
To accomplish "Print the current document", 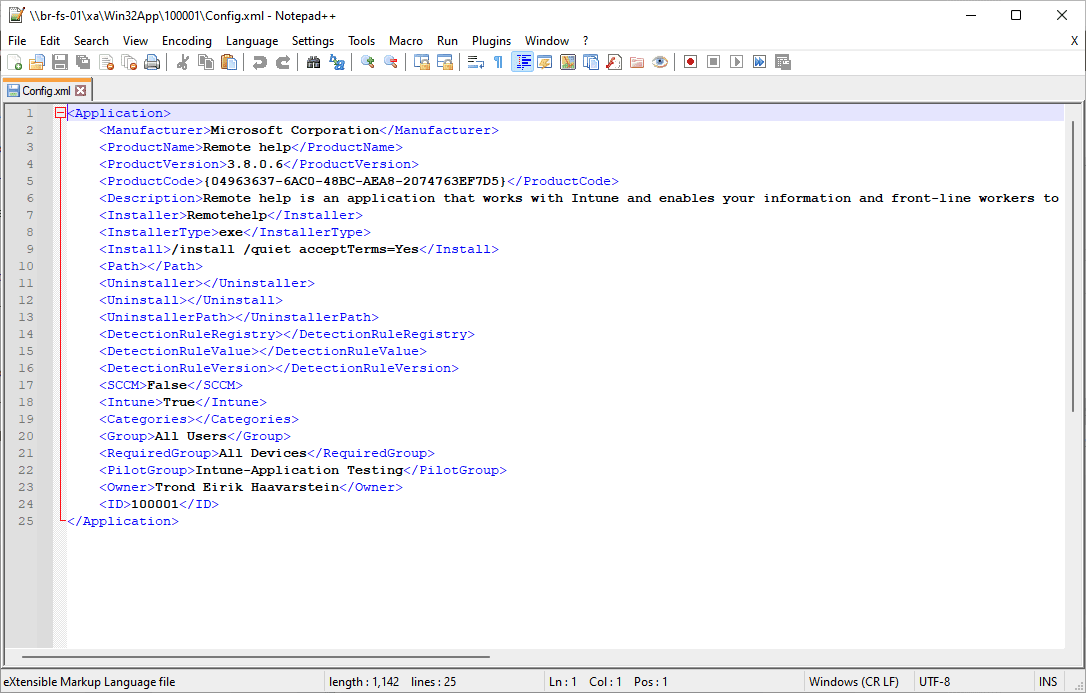I will coord(151,61).
